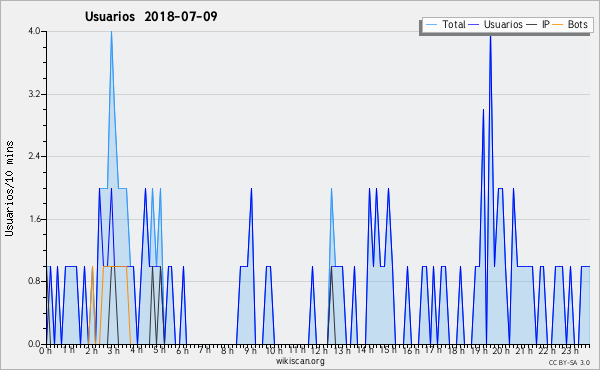The image size is (600, 370).
Task: Click the '0 h' x-axis label
Action: [x=45, y=350]
